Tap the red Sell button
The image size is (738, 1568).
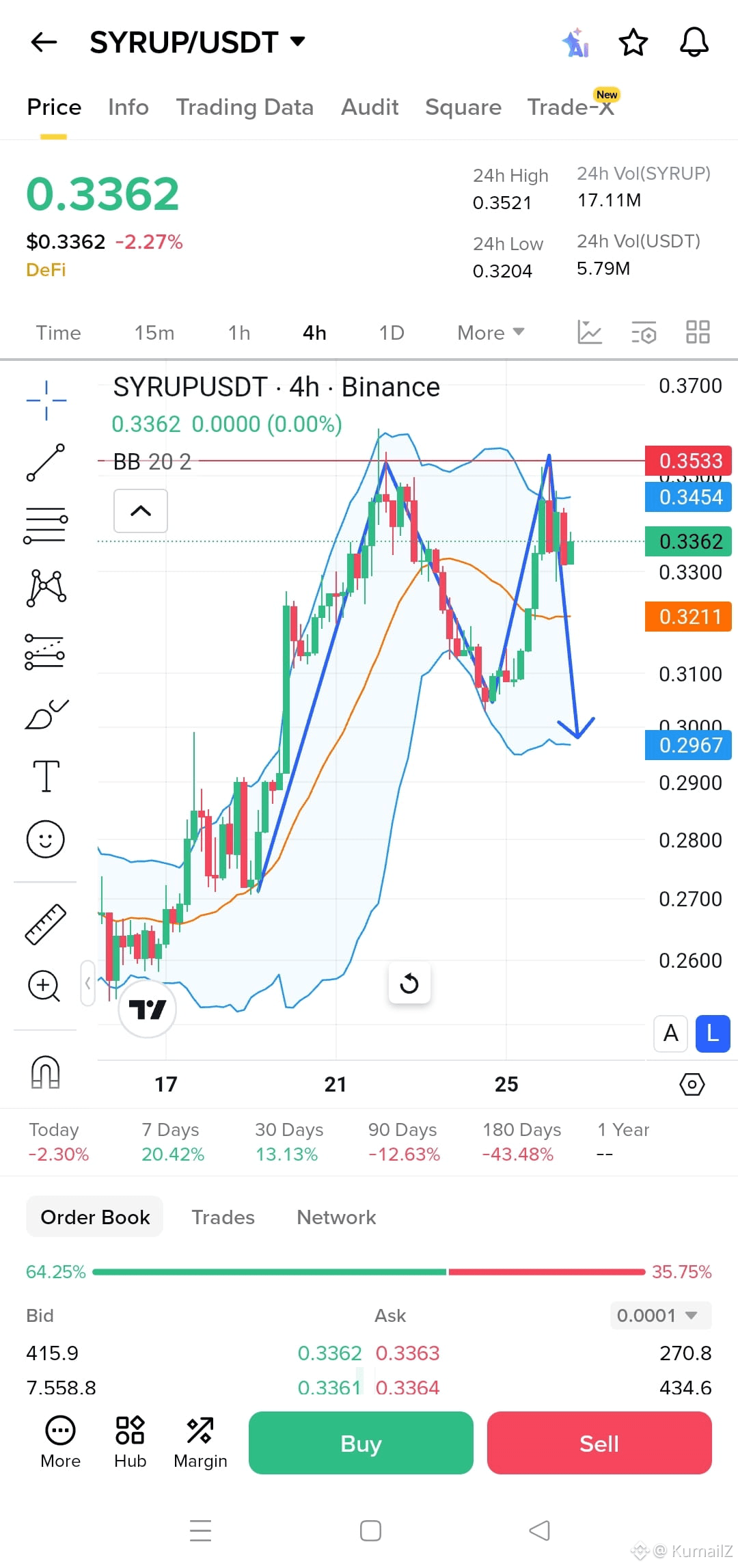599,1443
